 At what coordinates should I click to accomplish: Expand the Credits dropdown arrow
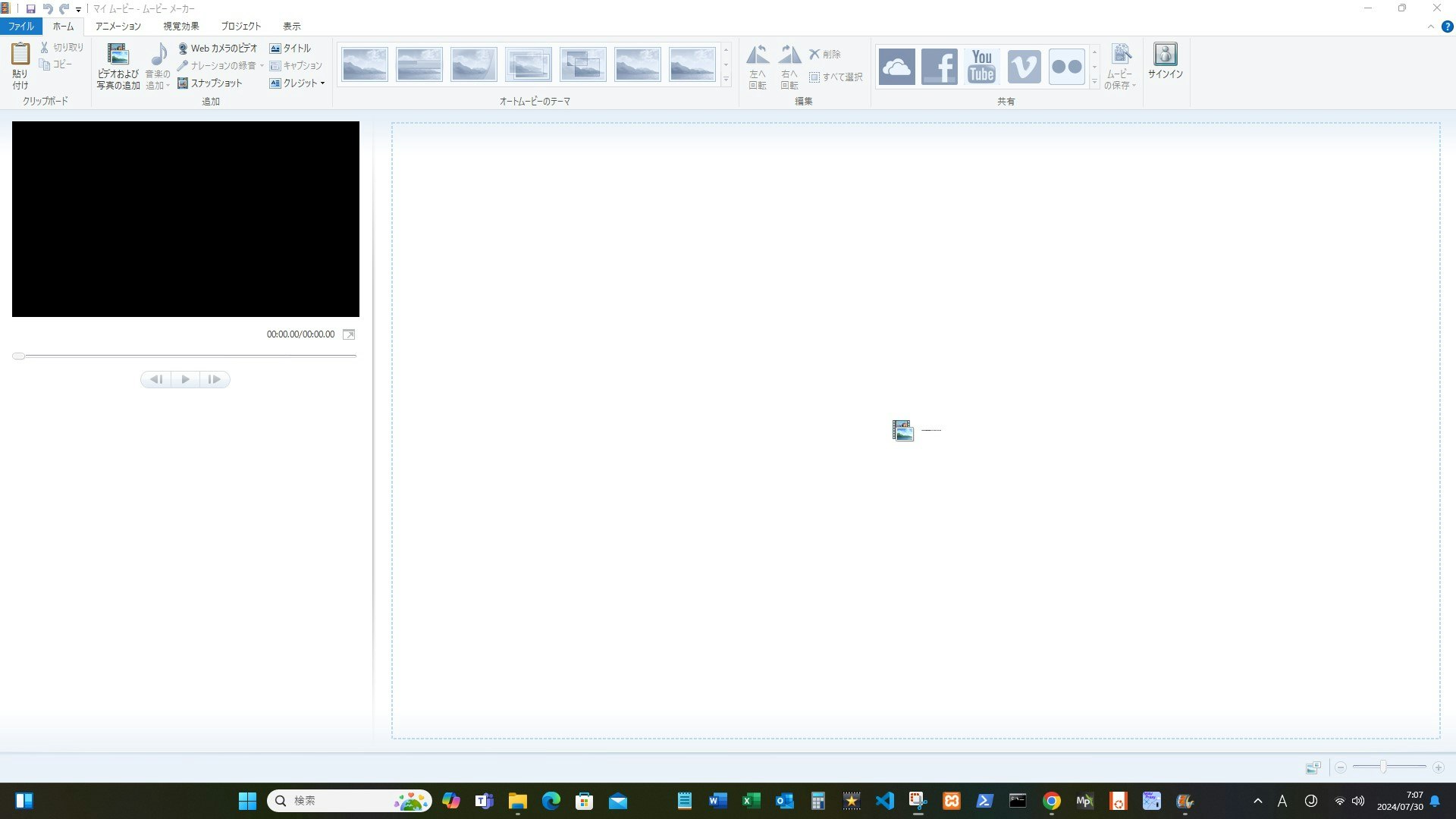[323, 83]
